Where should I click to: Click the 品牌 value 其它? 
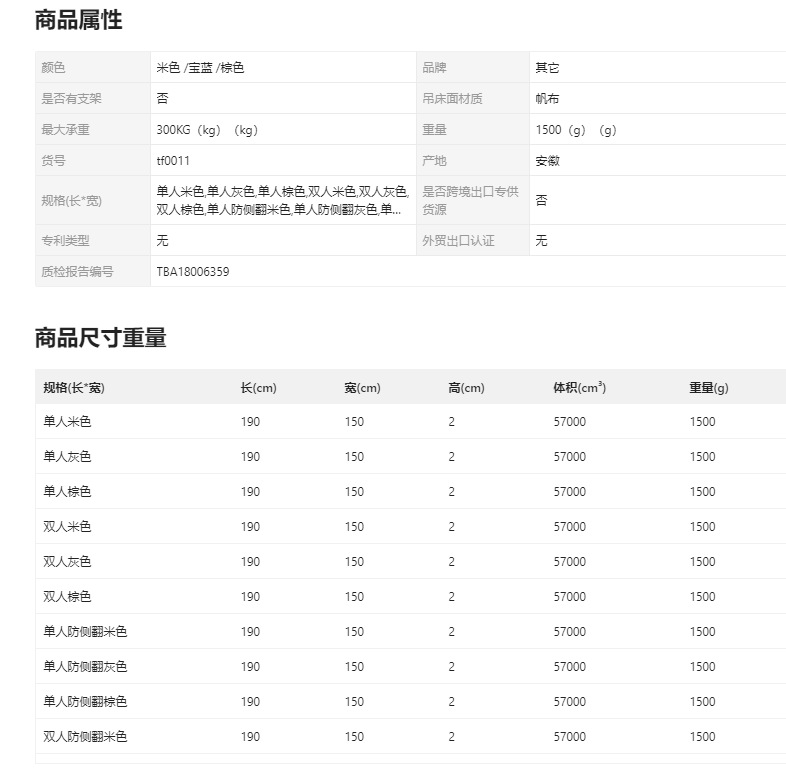tap(547, 68)
